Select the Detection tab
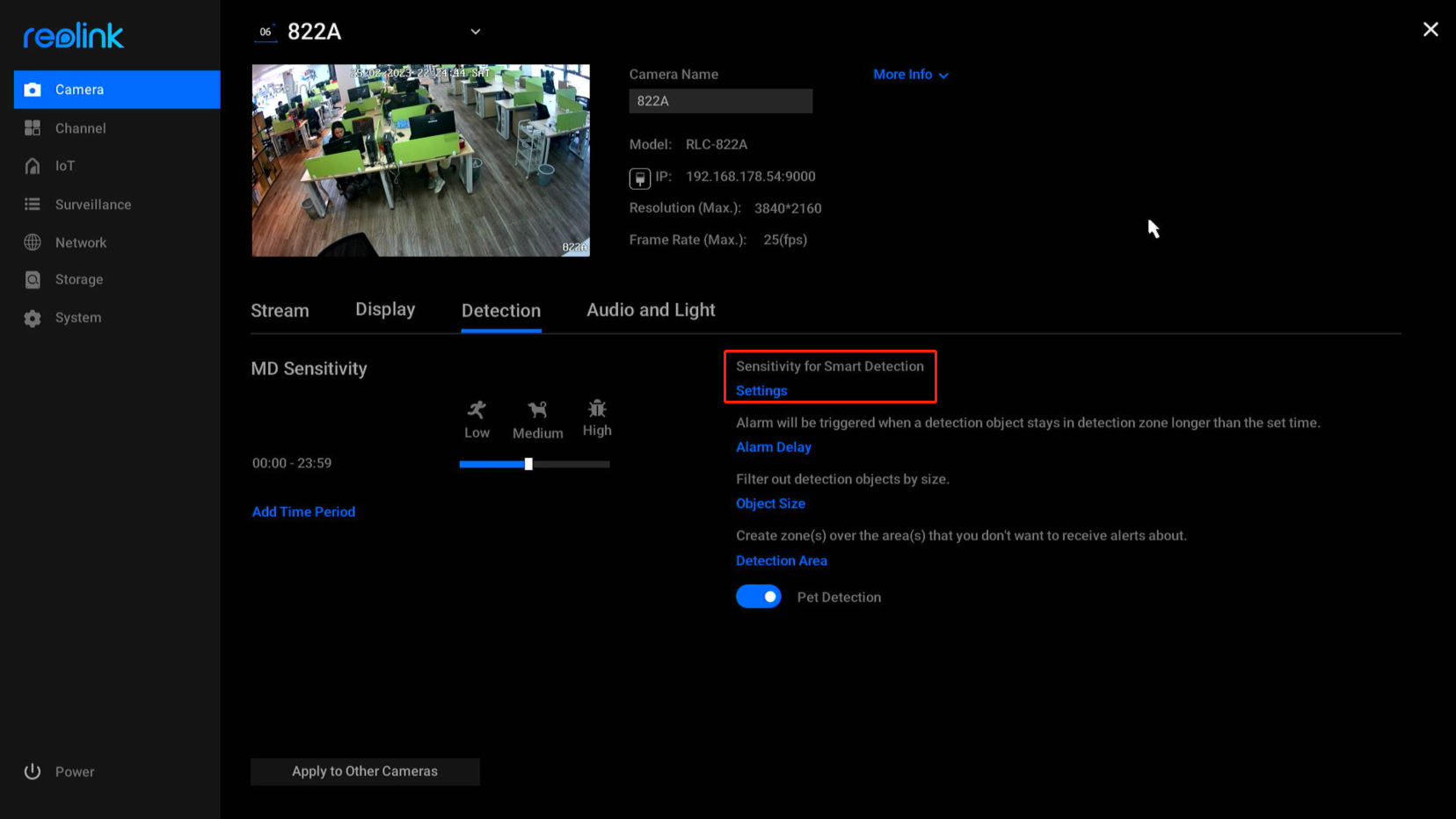Viewport: 1456px width, 819px height. point(501,310)
